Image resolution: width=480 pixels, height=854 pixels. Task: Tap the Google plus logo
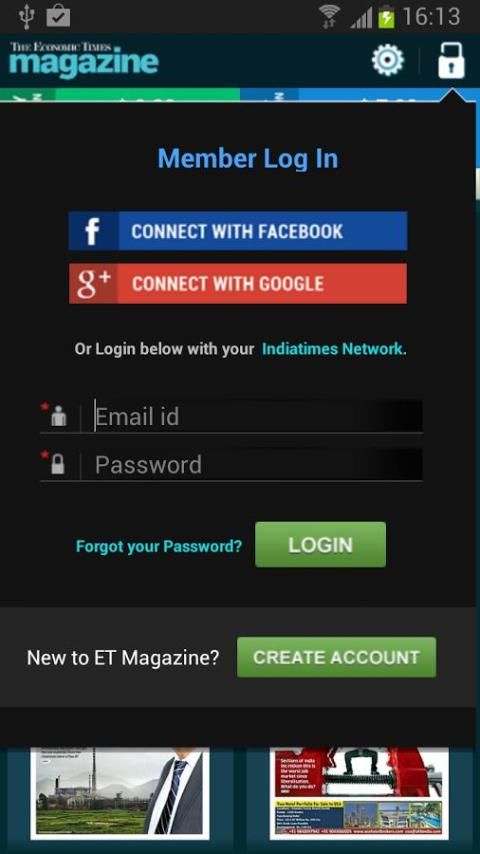pos(93,284)
